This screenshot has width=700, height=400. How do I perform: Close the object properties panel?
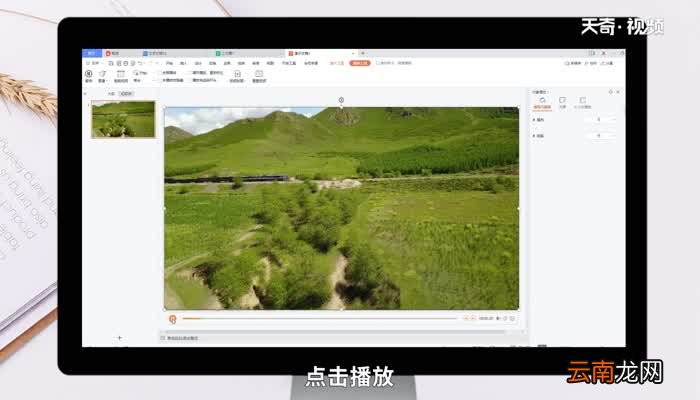(618, 92)
